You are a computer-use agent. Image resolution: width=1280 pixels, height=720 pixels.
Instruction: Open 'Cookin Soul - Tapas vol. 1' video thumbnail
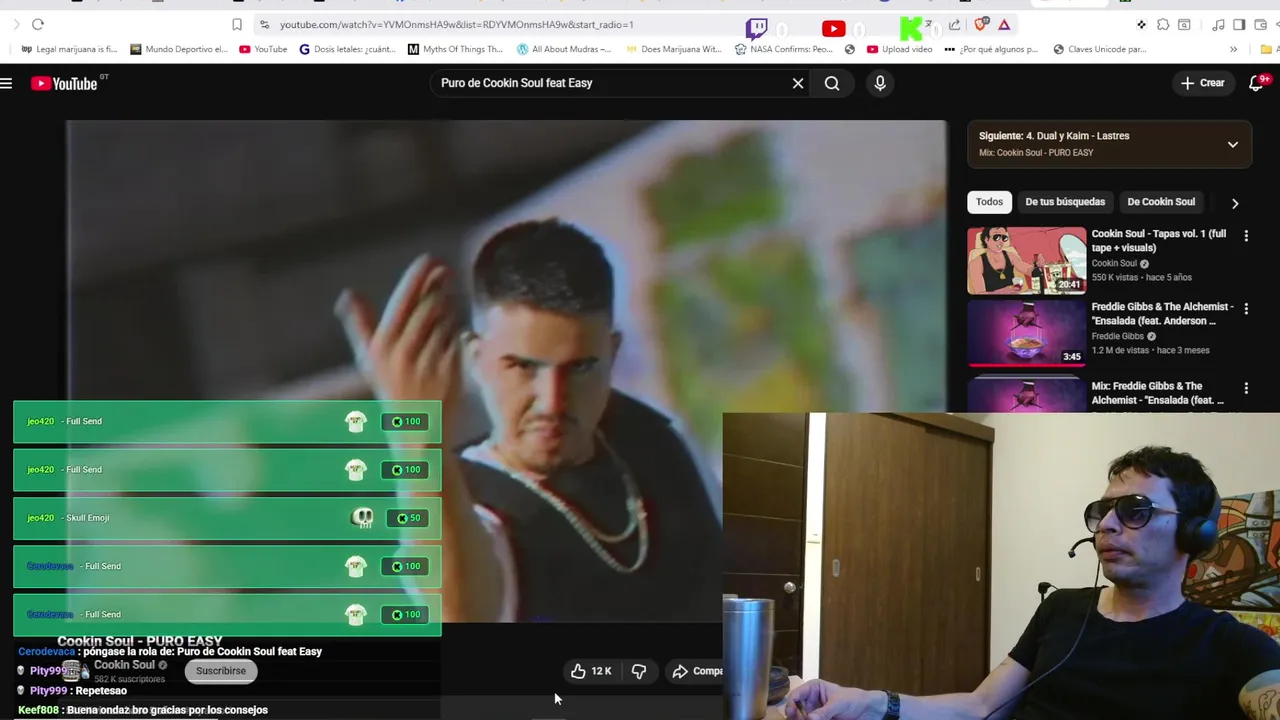[1026, 261]
